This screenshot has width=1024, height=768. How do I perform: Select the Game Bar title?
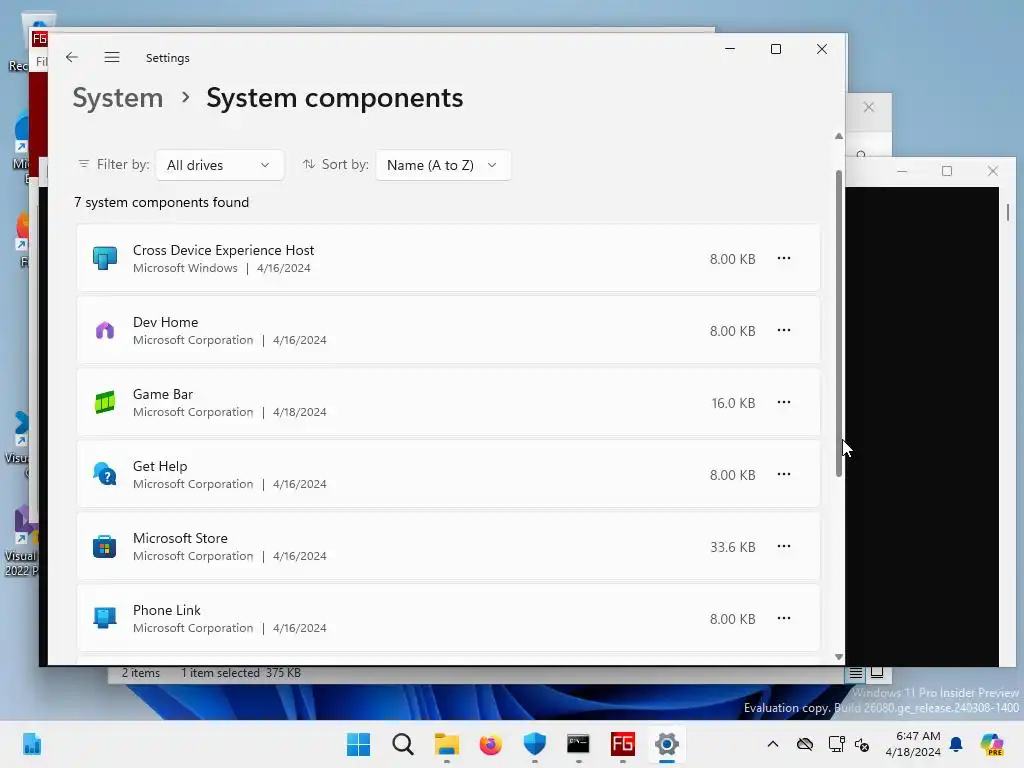pos(163,394)
